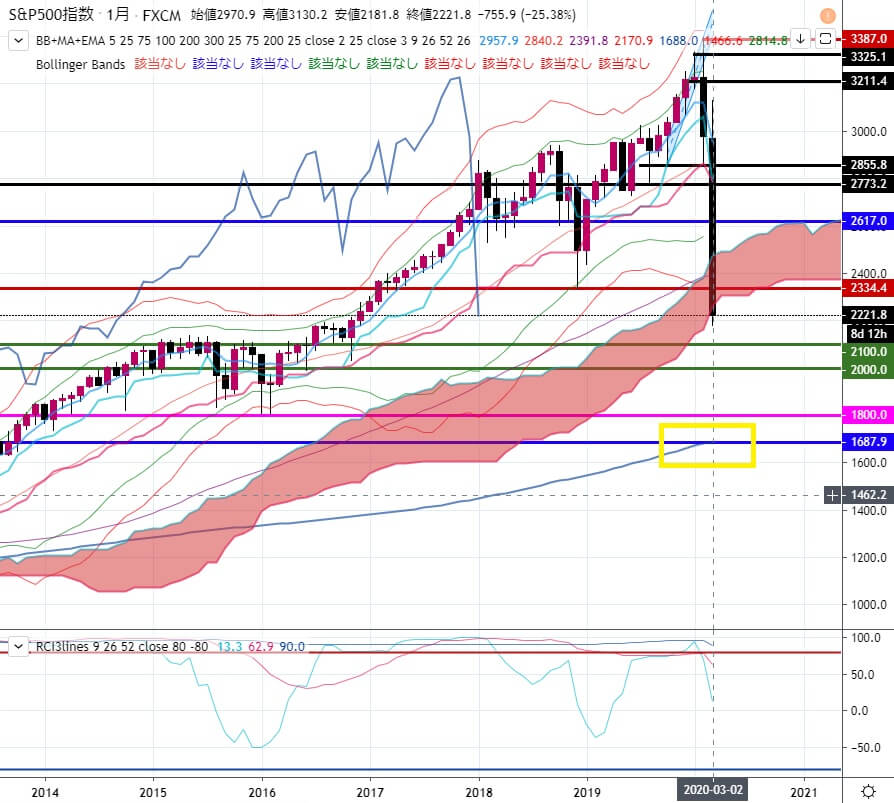This screenshot has width=894, height=803.
Task: Click the 2391.8 legend value
Action: 588,40
